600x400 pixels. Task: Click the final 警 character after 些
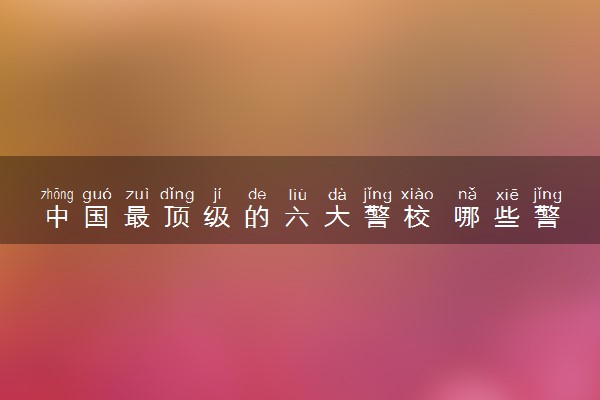tap(547, 217)
